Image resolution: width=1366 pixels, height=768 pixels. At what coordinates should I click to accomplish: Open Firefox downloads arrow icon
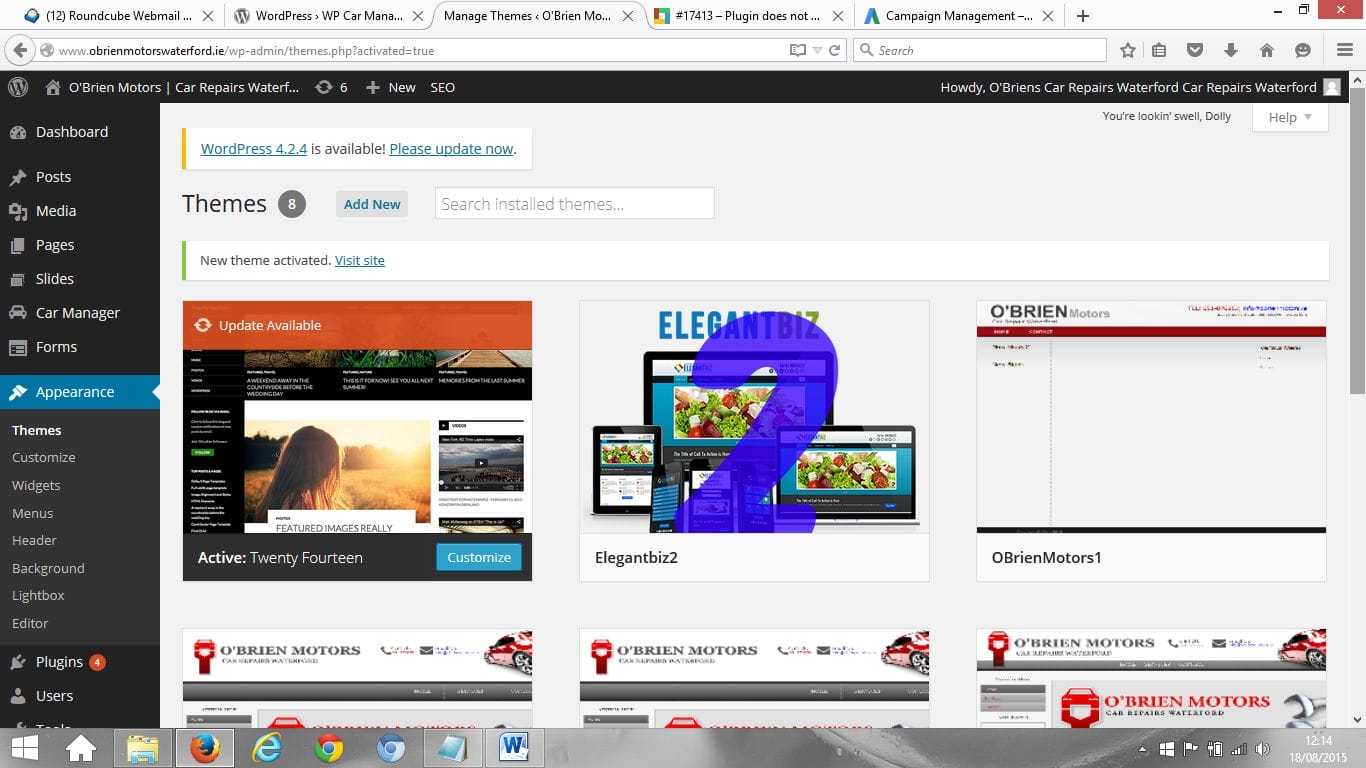click(1231, 50)
